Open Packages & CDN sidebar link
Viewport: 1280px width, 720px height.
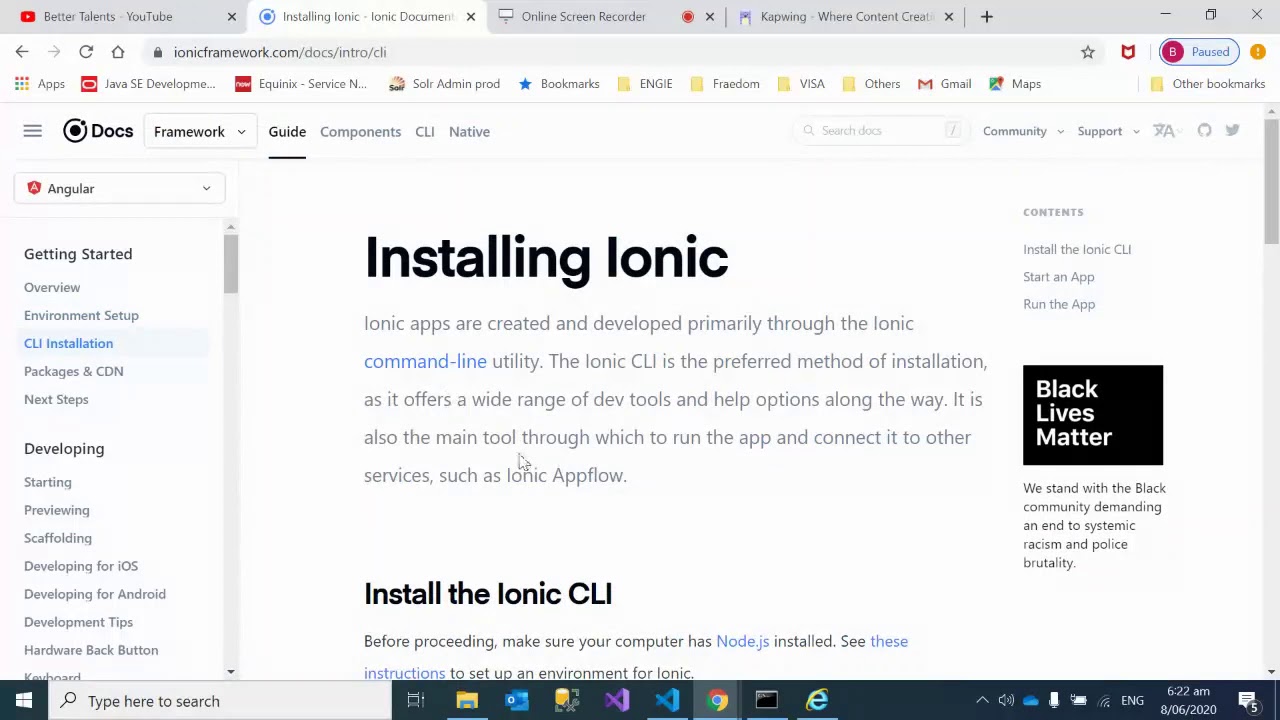click(73, 371)
